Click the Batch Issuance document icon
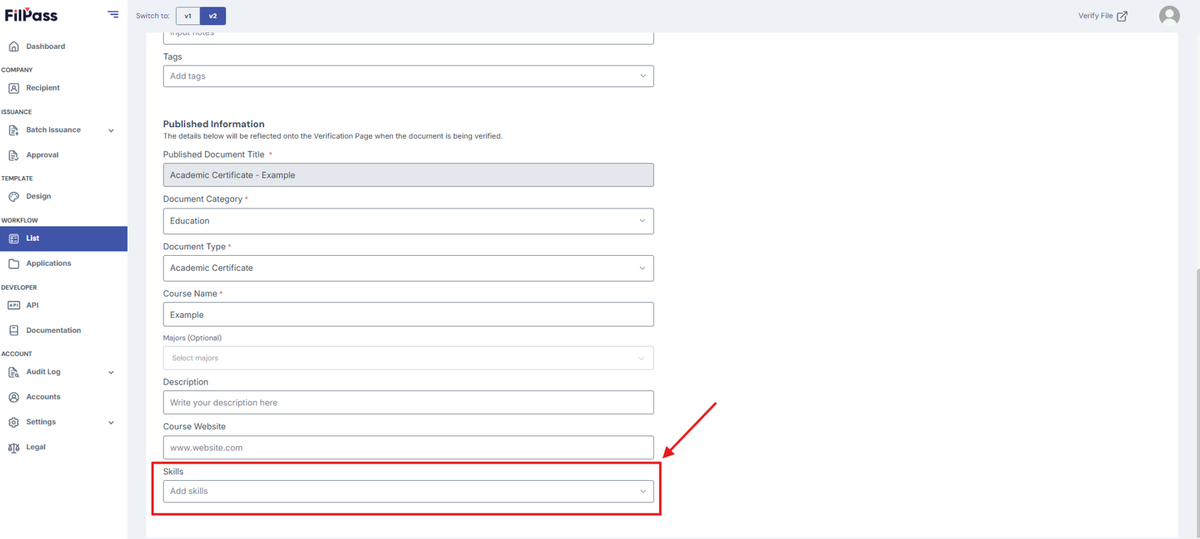The height and width of the screenshot is (539, 1200). pyautogui.click(x=13, y=130)
